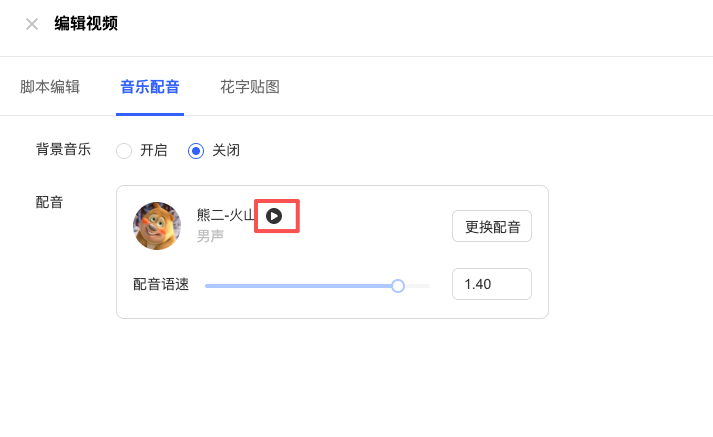Click the left start of speed slider track
713x437 pixels.
coord(209,286)
